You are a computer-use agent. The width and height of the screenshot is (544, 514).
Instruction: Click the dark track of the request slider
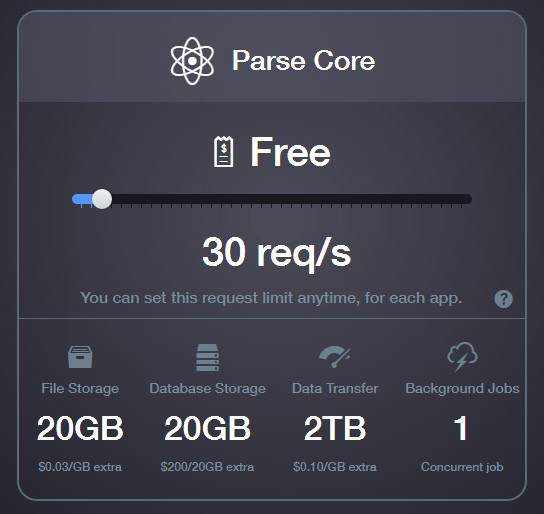coord(291,199)
